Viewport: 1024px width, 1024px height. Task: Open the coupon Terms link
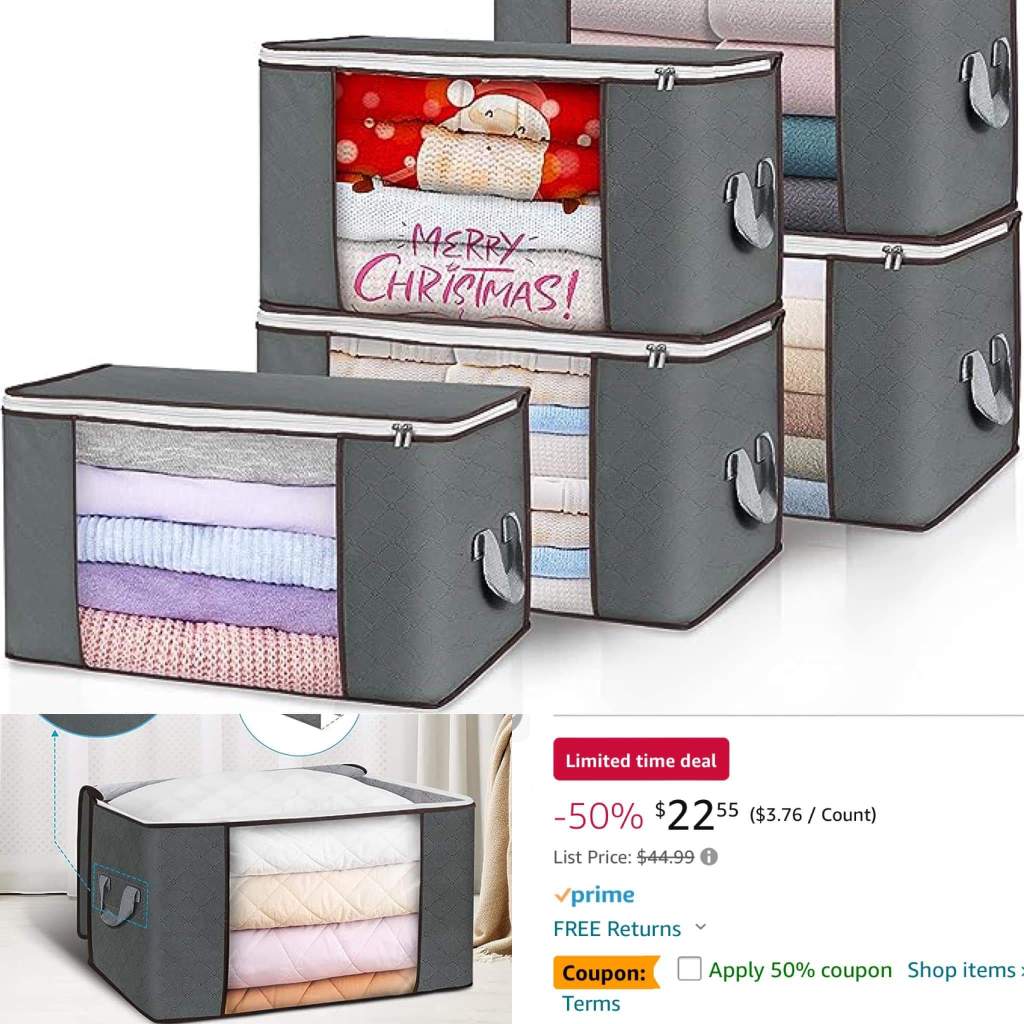click(591, 1003)
